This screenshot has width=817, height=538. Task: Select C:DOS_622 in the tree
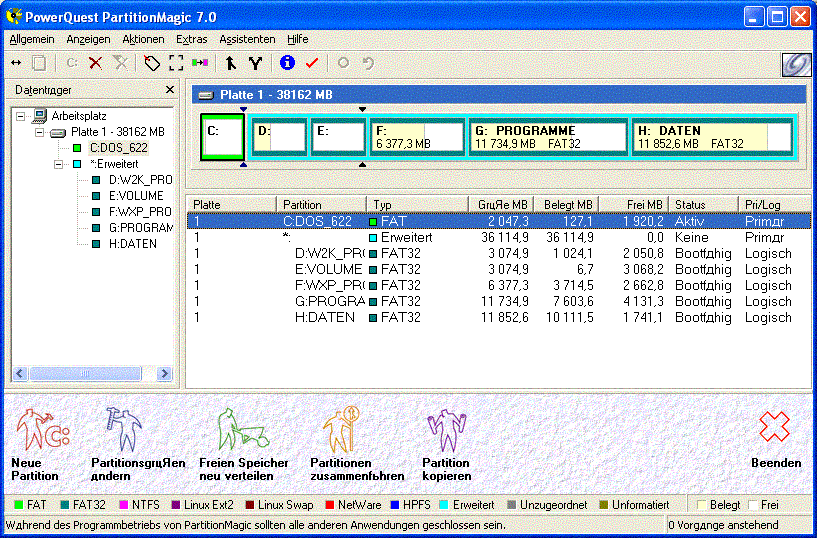click(119, 148)
